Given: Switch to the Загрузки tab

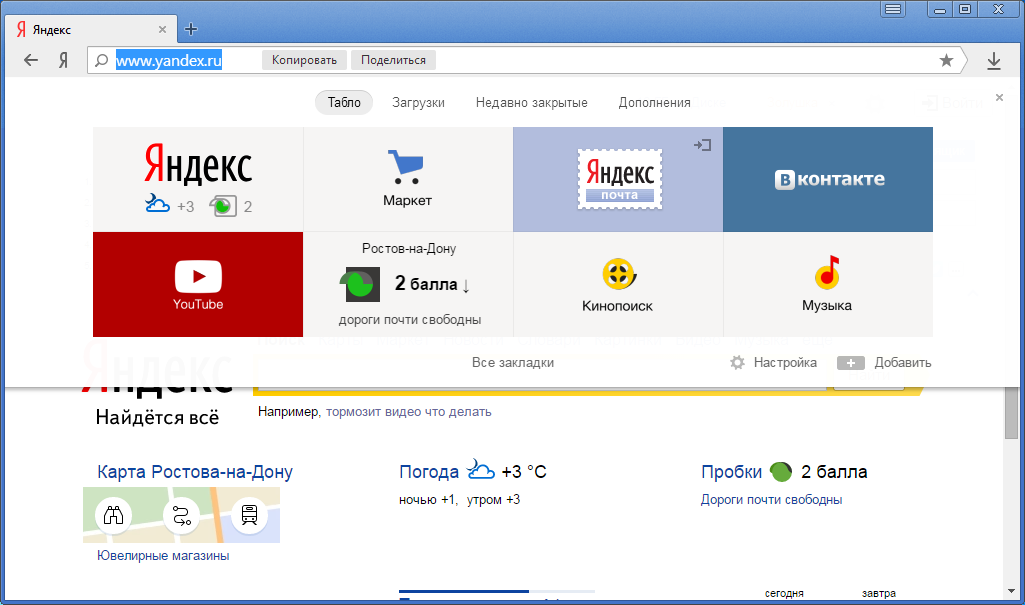Looking at the screenshot, I should pyautogui.click(x=418, y=103).
